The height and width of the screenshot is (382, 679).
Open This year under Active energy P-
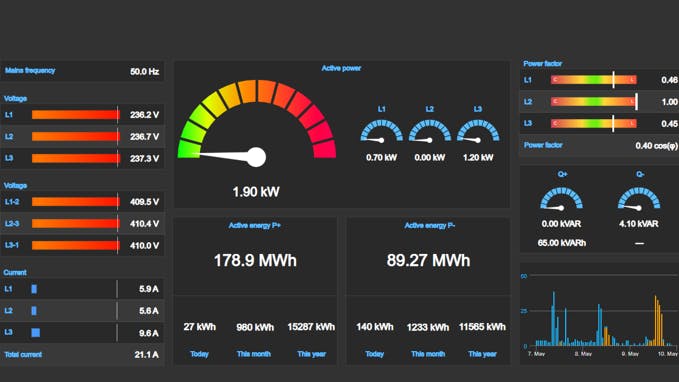point(482,354)
